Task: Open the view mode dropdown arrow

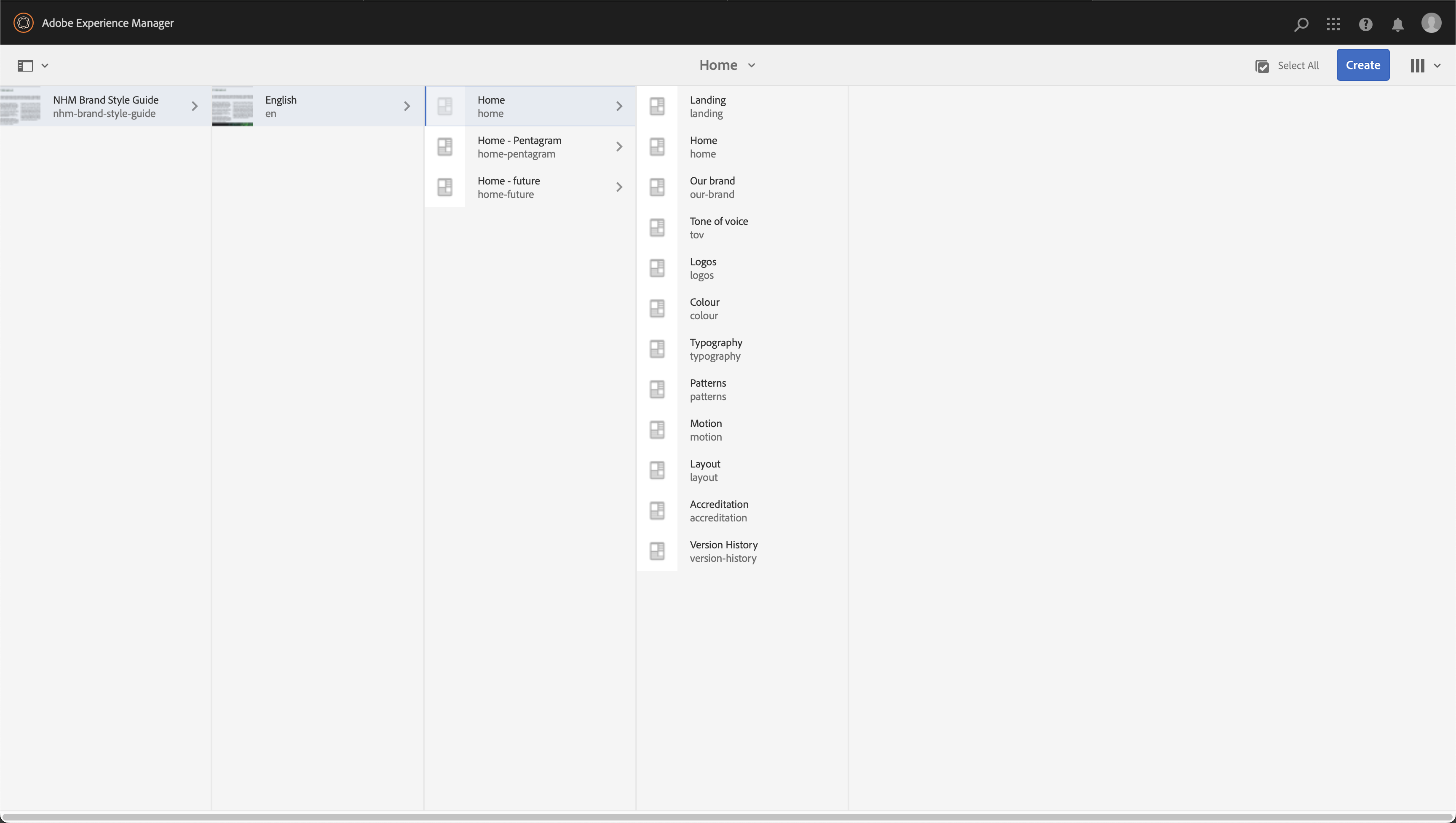Action: pyautogui.click(x=1437, y=66)
